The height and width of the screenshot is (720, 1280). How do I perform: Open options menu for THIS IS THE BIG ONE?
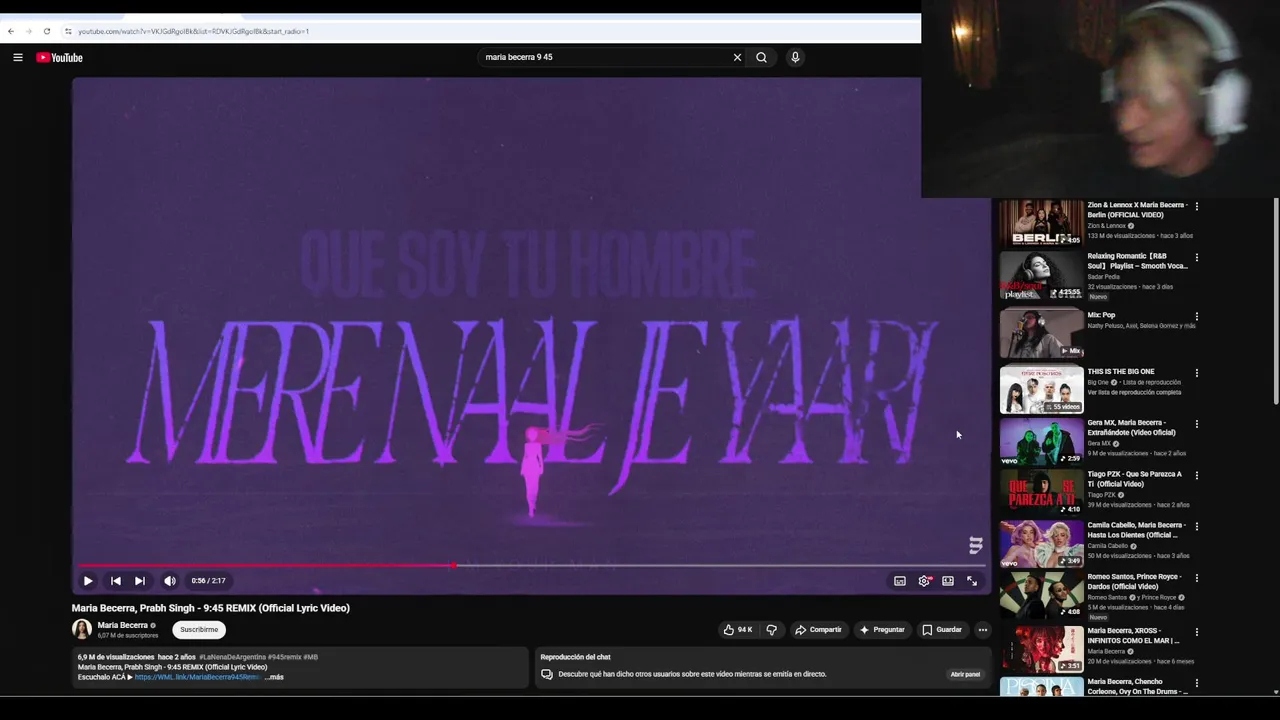coord(1197,373)
